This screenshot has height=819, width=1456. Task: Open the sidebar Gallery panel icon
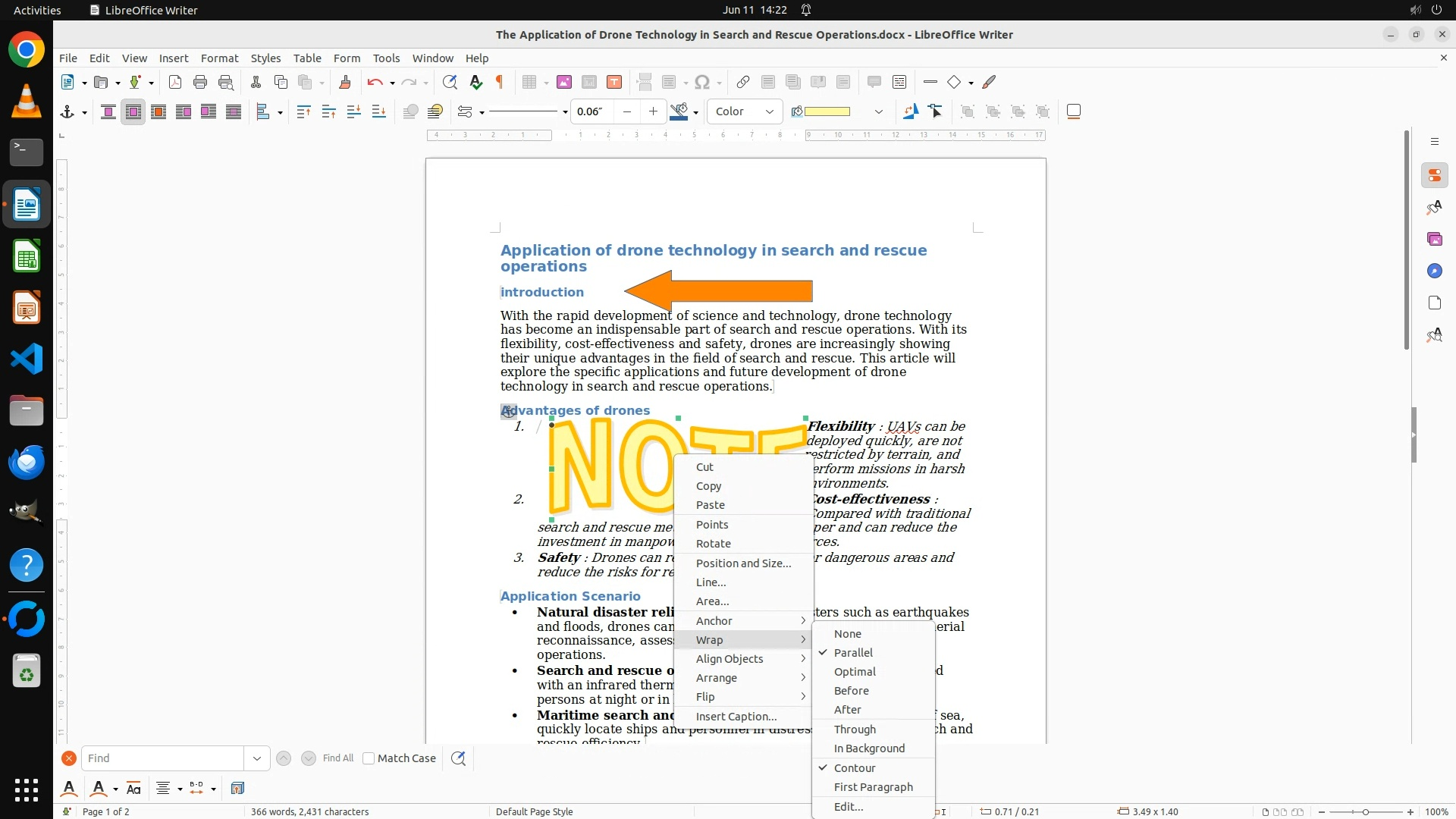coord(1434,239)
